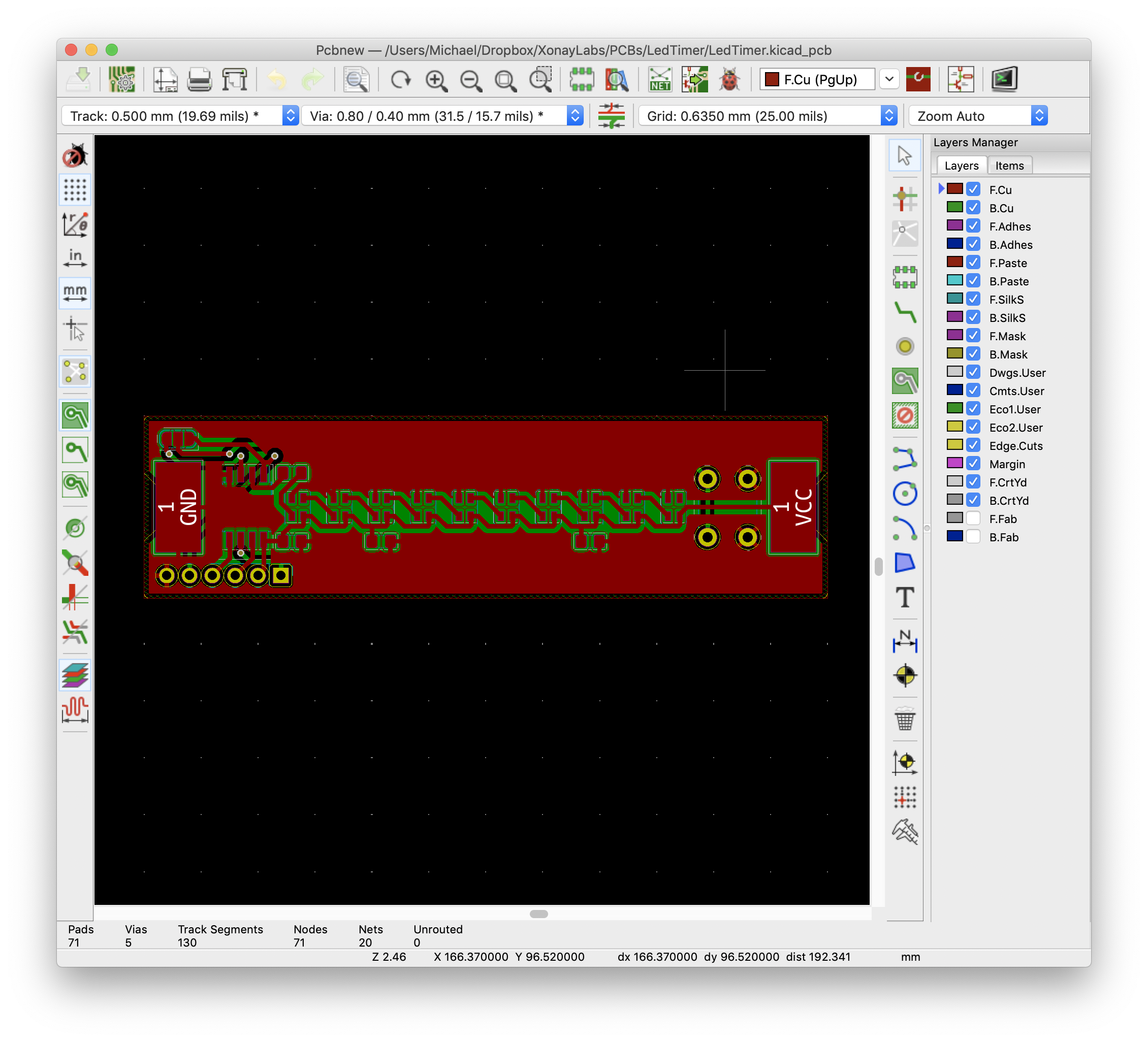Uncheck the B.Cu layer visibility
The width and height of the screenshot is (1148, 1042).
973,208
